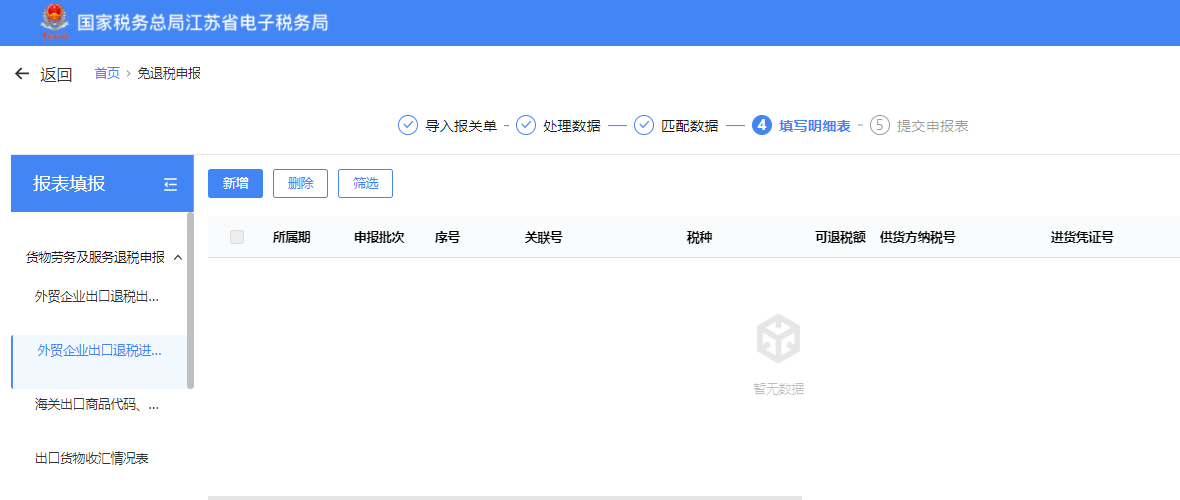Image resolution: width=1180 pixels, height=500 pixels.
Task: Click the 删除 button
Action: tap(300, 183)
